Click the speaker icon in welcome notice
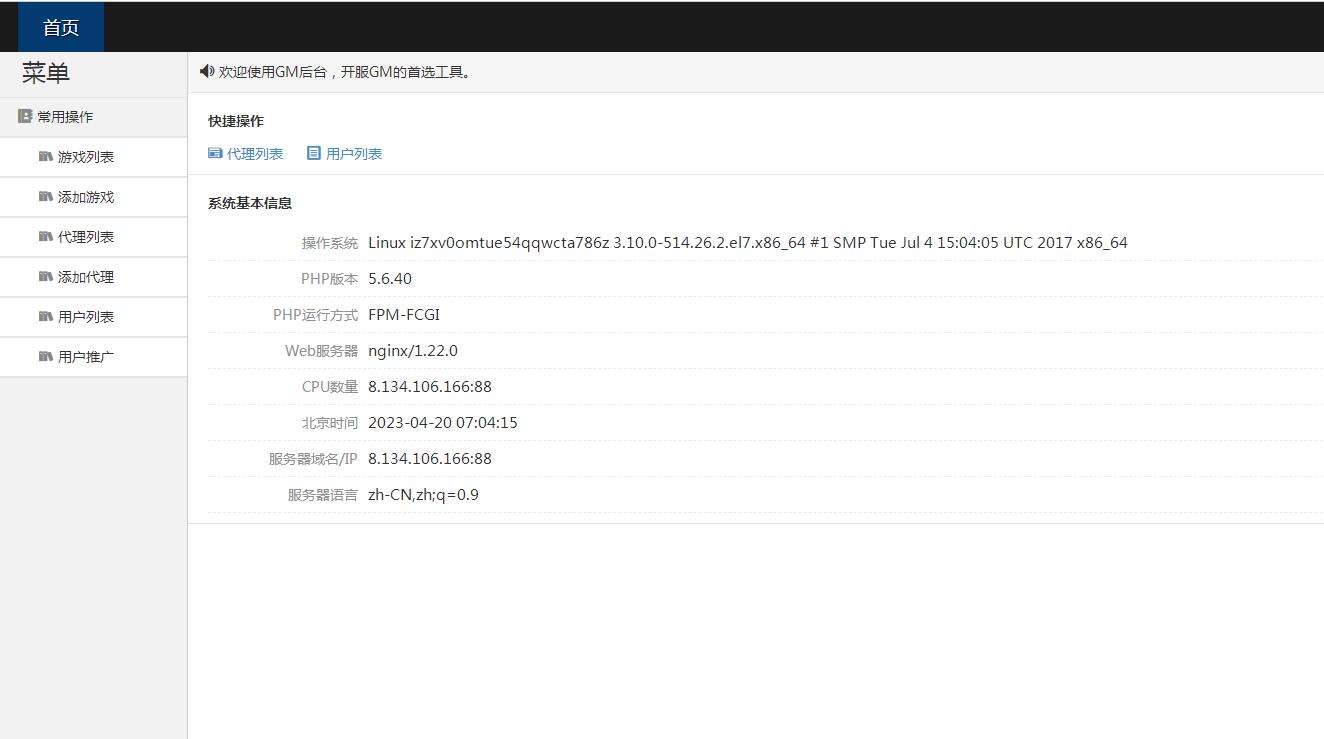This screenshot has width=1324, height=739. [x=207, y=71]
